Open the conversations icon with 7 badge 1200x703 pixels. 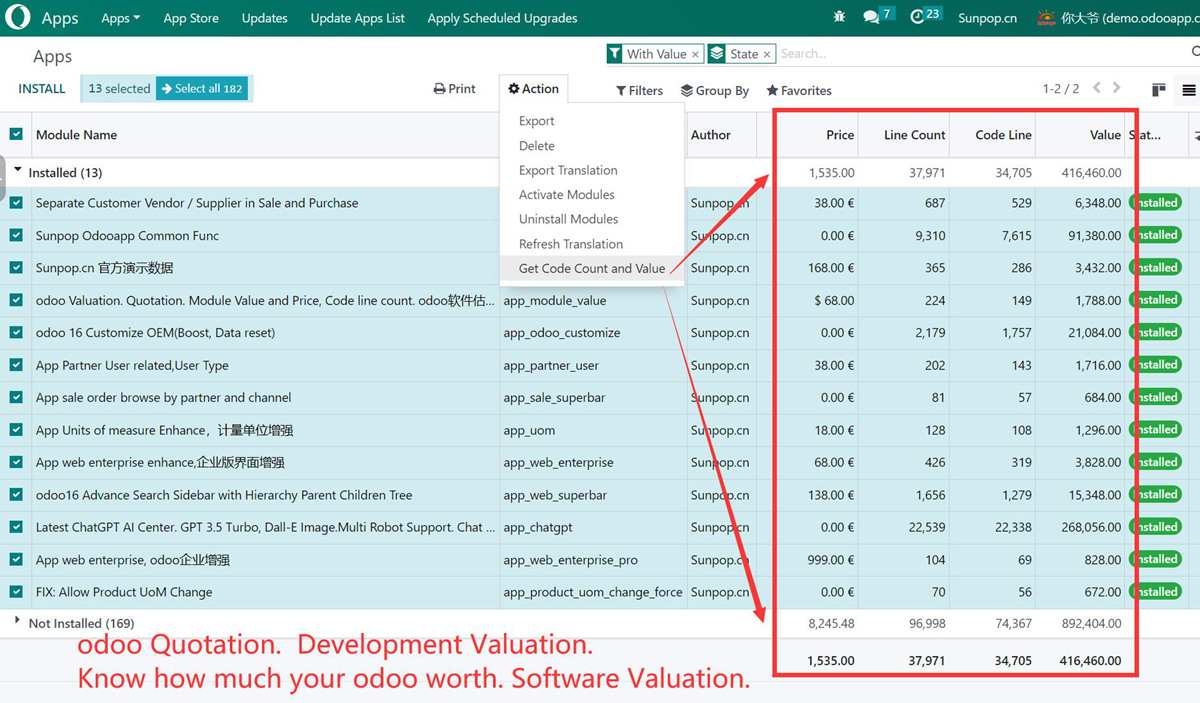(x=878, y=17)
